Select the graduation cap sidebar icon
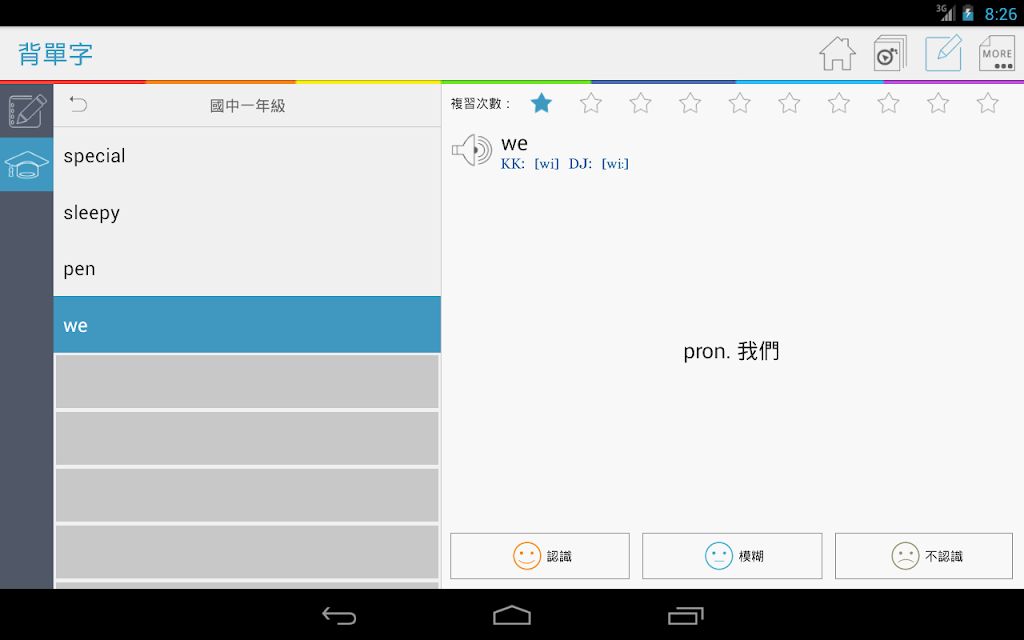This screenshot has width=1024, height=640. point(27,165)
